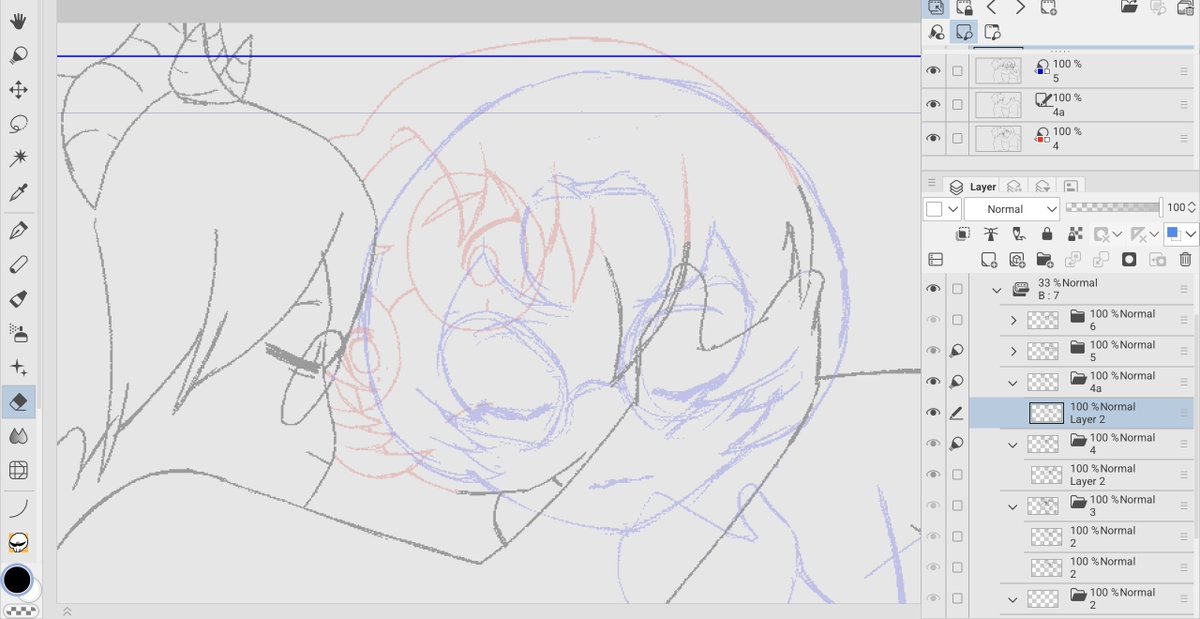
Task: Toggle visibility of animation cel 5
Action: (x=934, y=71)
